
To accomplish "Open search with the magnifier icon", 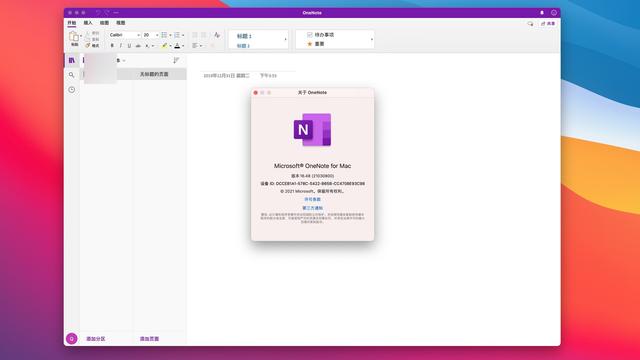I will click(x=71, y=75).
